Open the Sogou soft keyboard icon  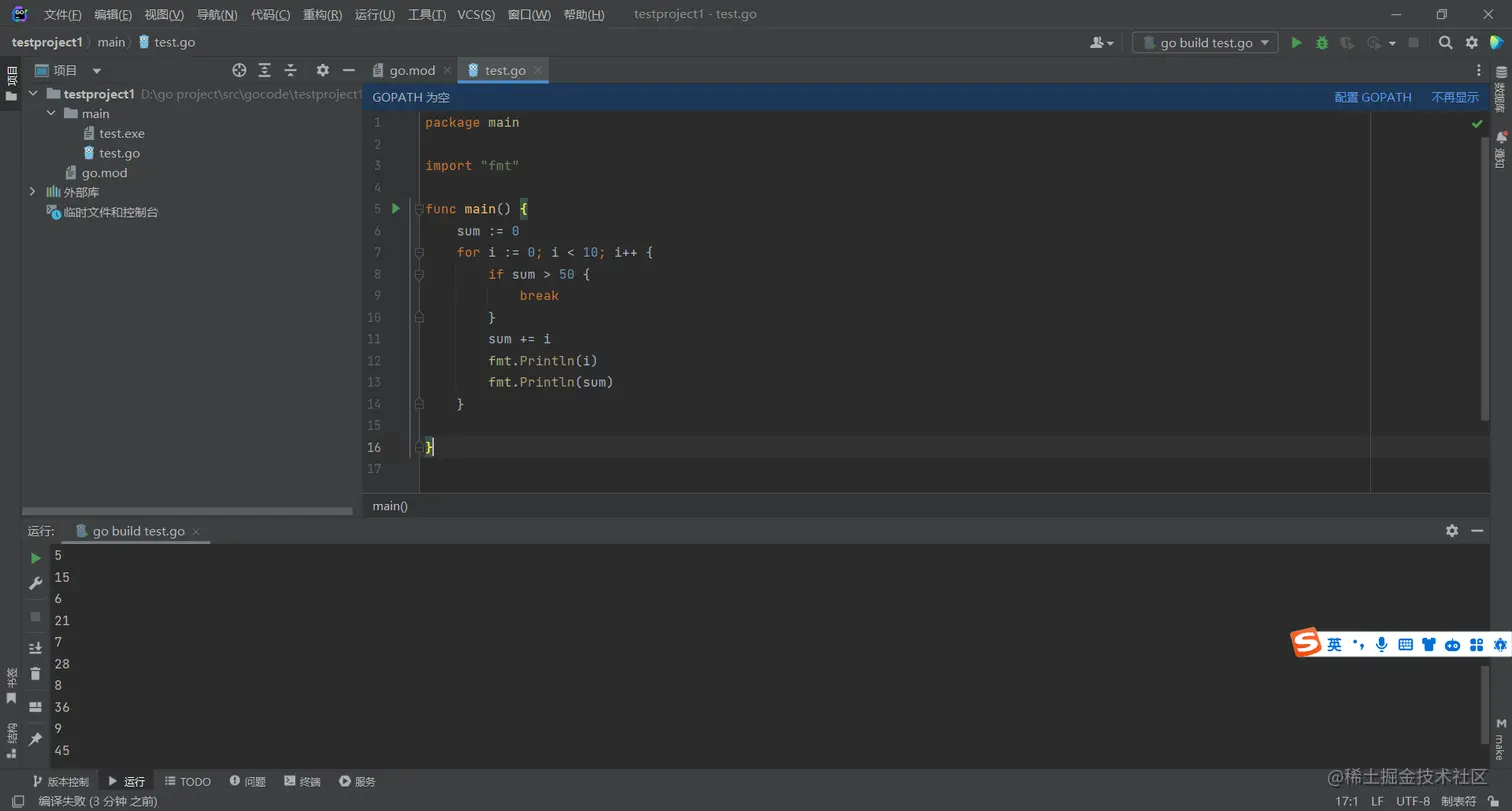(x=1404, y=645)
